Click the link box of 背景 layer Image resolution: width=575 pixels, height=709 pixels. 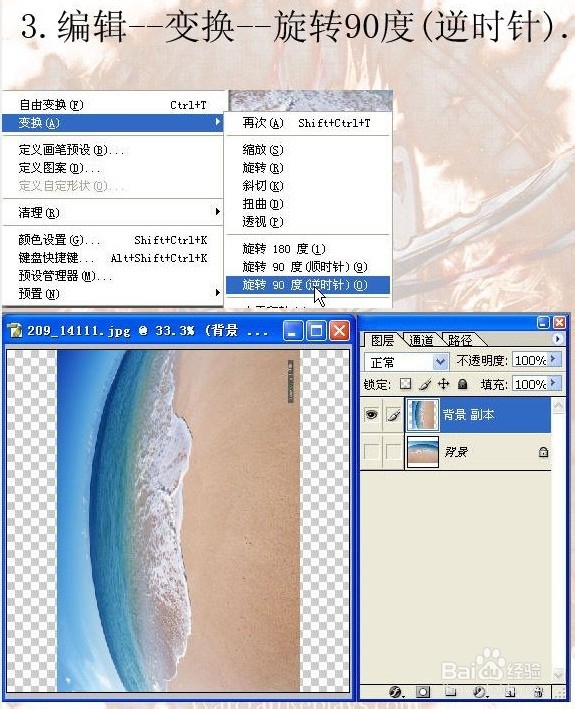[x=393, y=451]
